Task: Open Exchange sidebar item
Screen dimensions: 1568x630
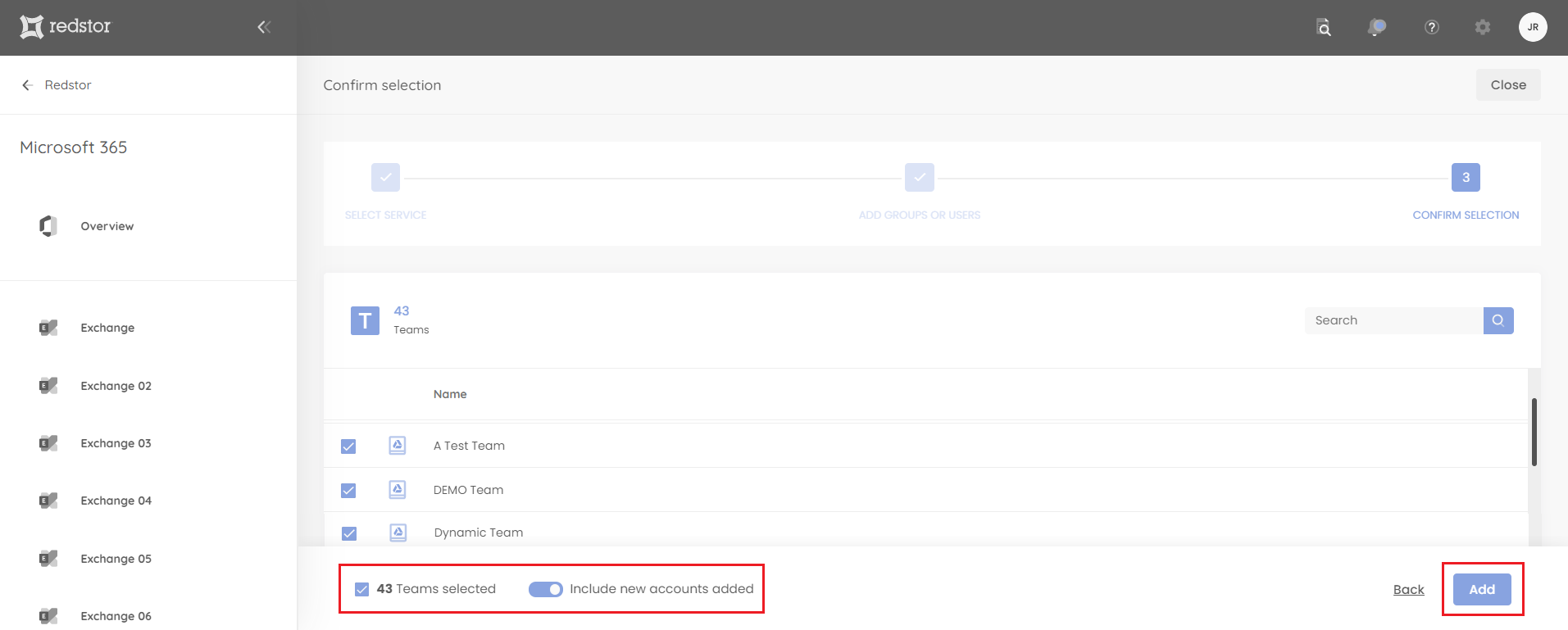Action: click(x=107, y=328)
